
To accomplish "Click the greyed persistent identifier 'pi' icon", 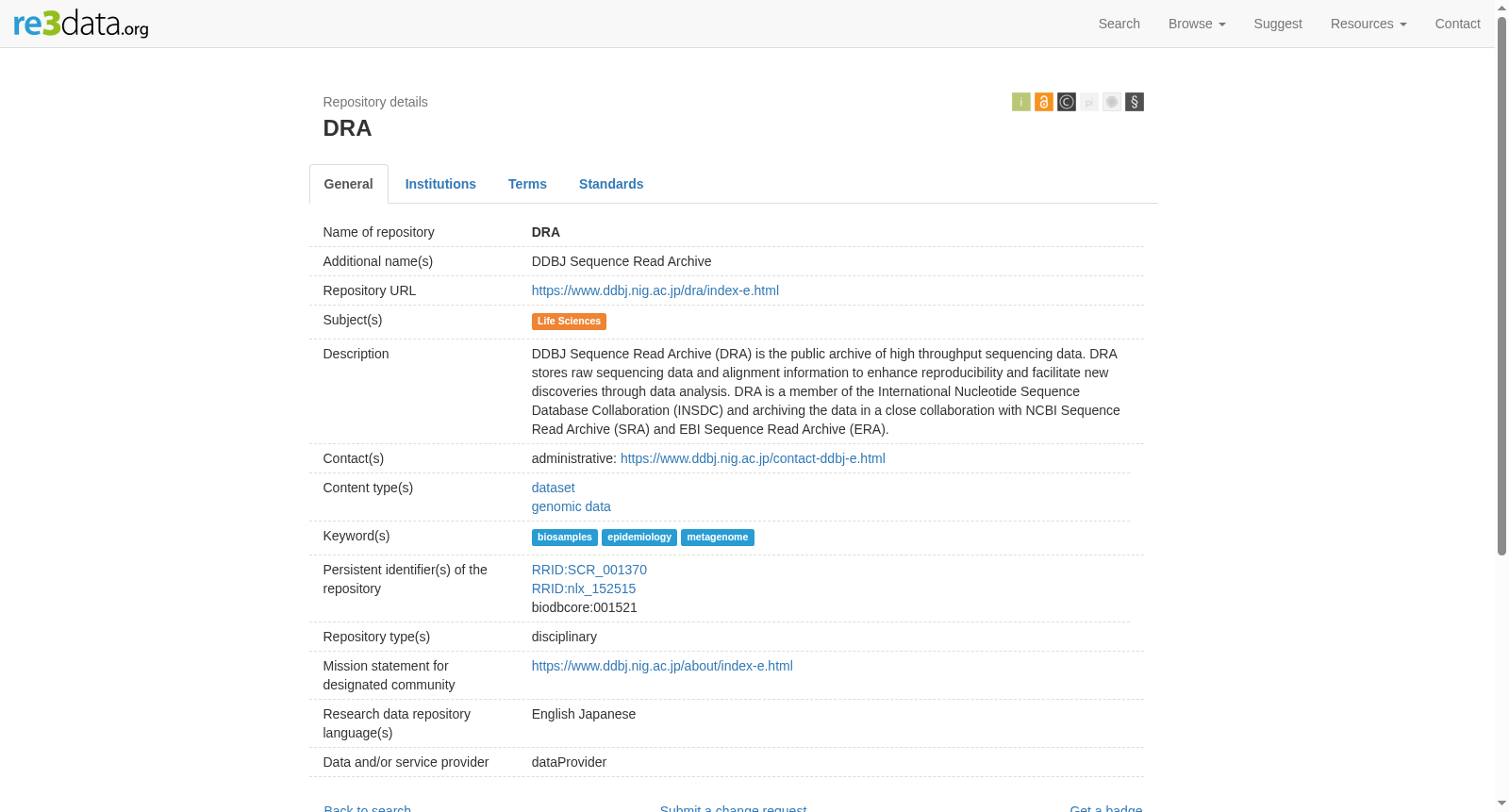I will (x=1088, y=102).
